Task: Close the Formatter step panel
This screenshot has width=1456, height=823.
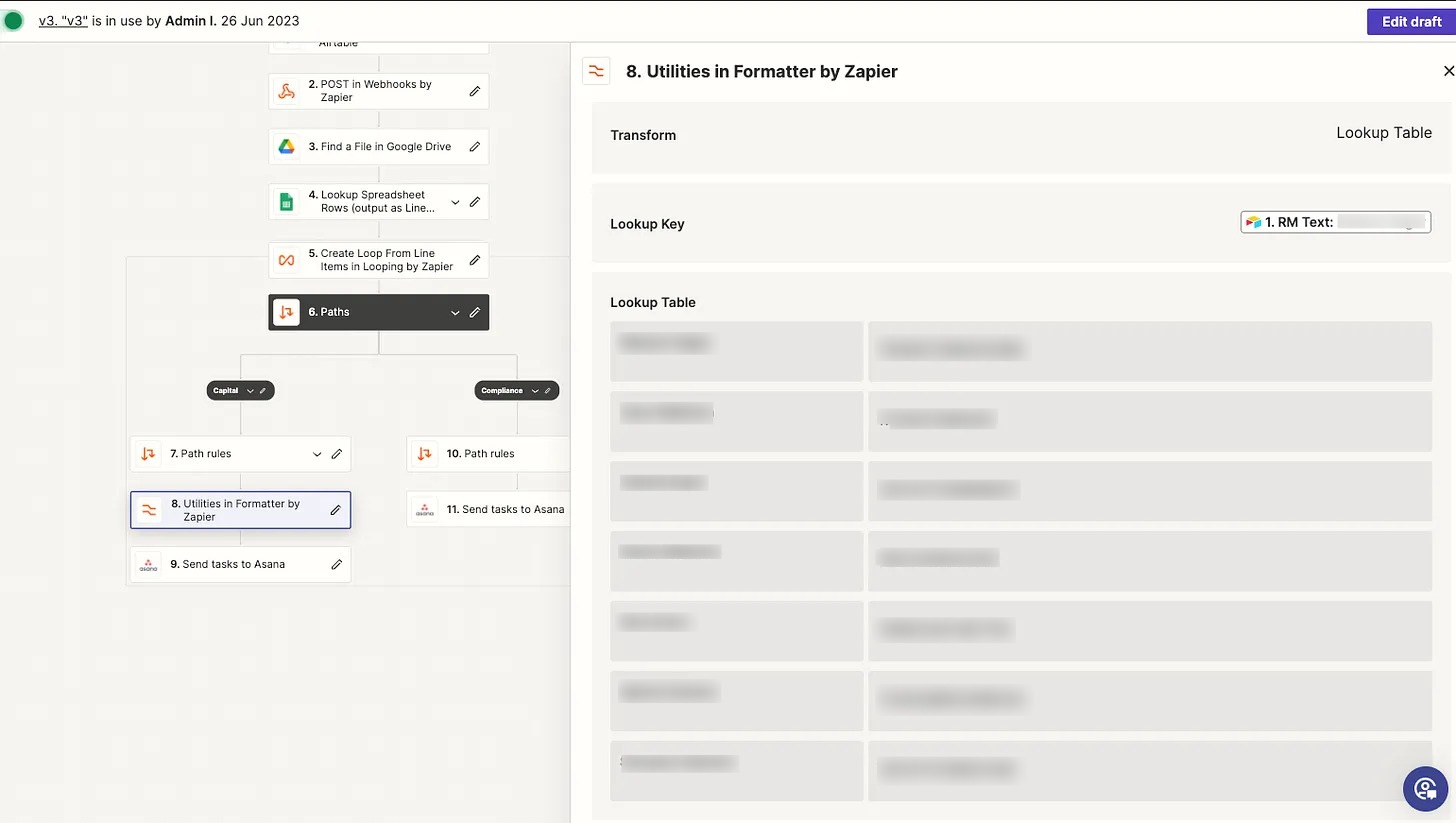Action: (1448, 71)
